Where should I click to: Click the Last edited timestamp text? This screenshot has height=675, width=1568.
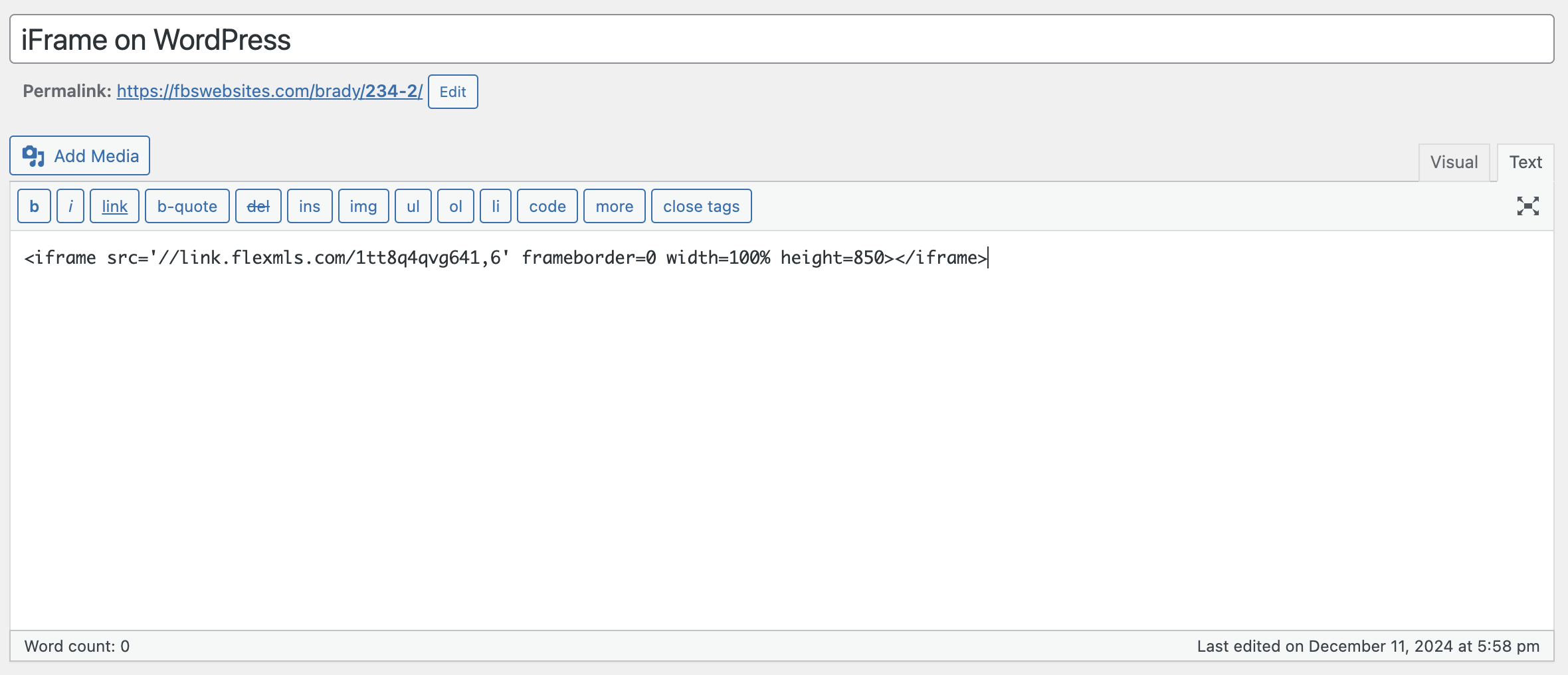[x=1368, y=646]
